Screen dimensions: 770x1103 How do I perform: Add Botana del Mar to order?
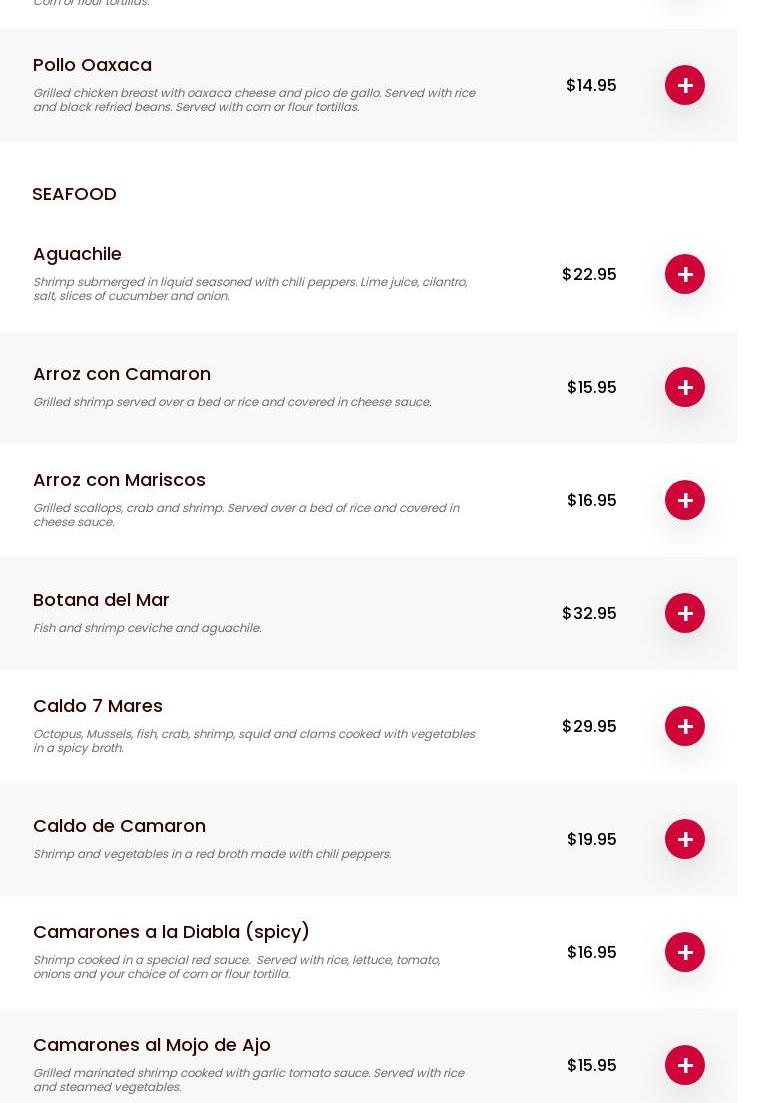tap(685, 613)
